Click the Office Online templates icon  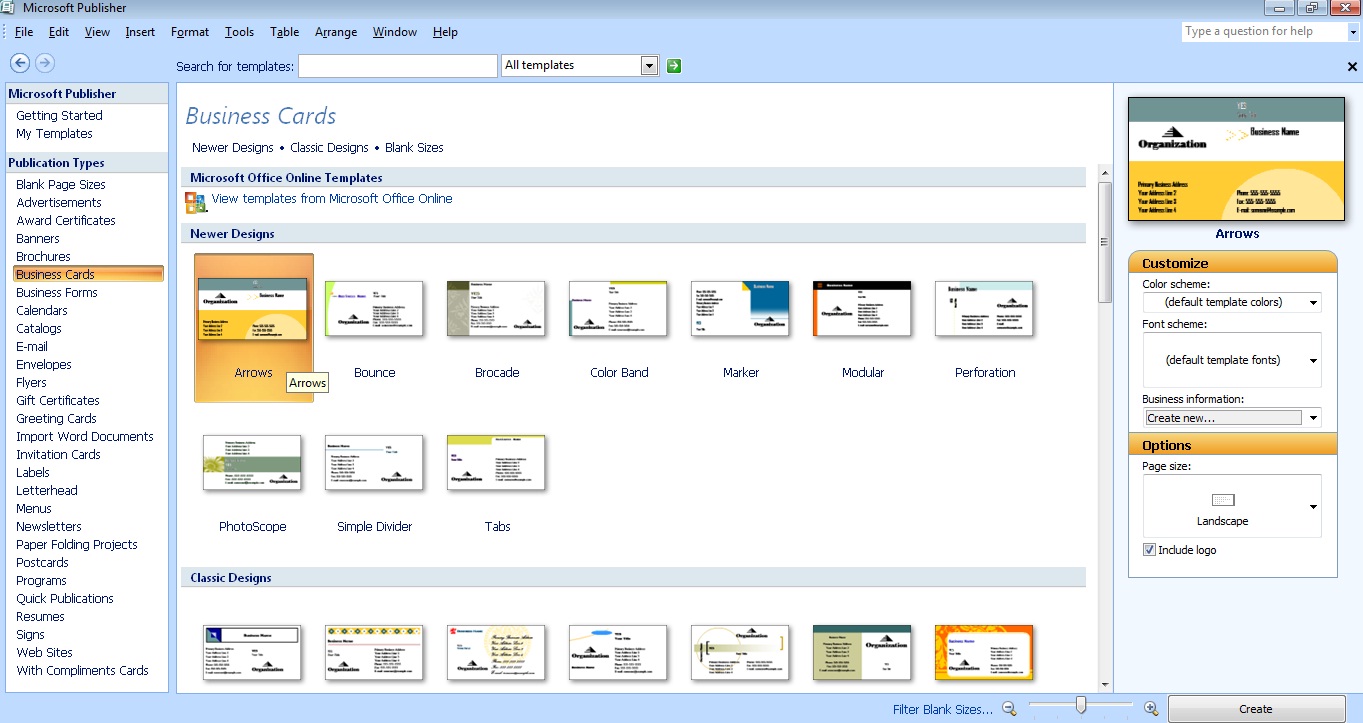pos(195,202)
